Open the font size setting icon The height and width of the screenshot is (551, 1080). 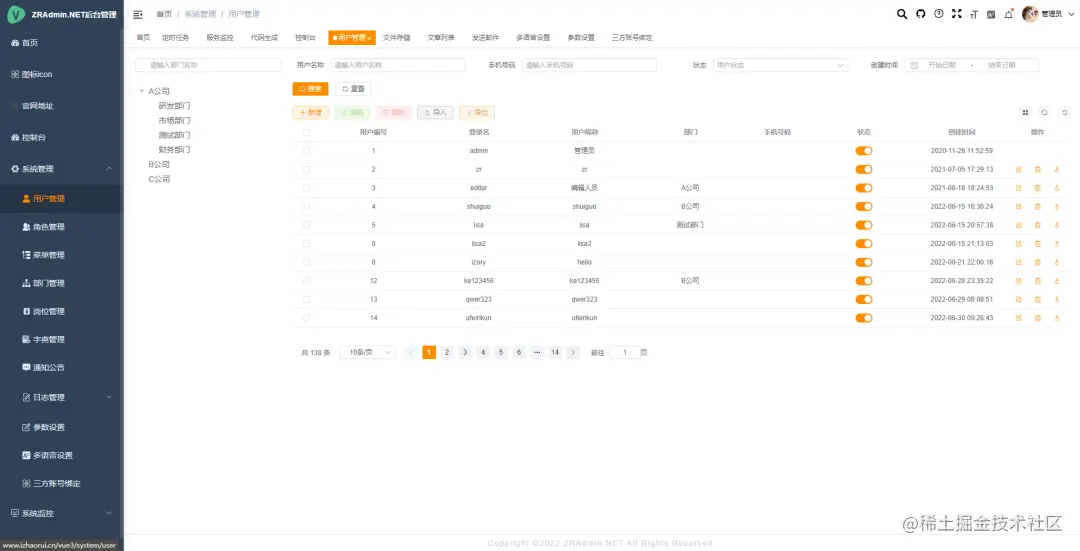974,14
